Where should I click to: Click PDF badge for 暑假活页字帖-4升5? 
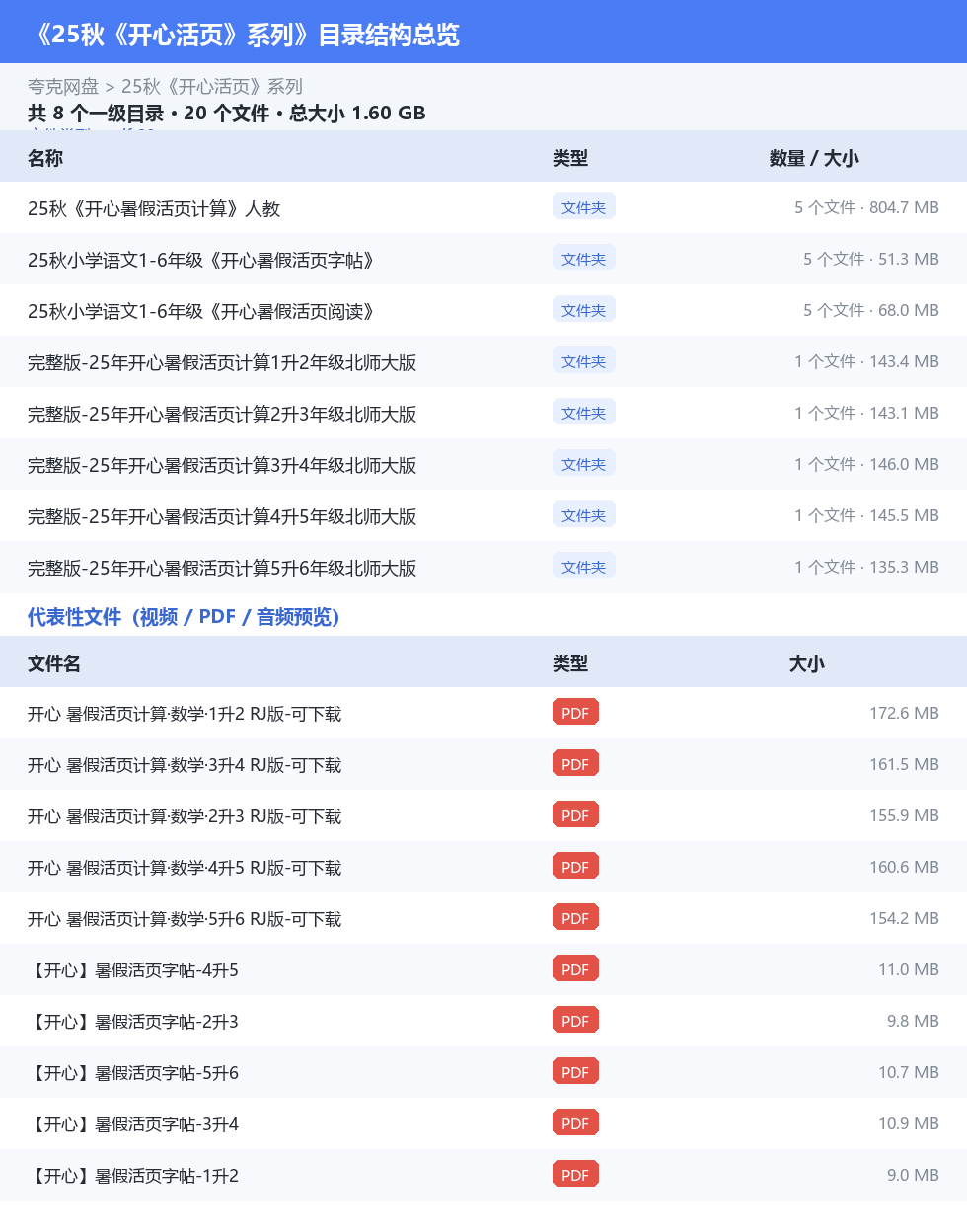tap(575, 968)
